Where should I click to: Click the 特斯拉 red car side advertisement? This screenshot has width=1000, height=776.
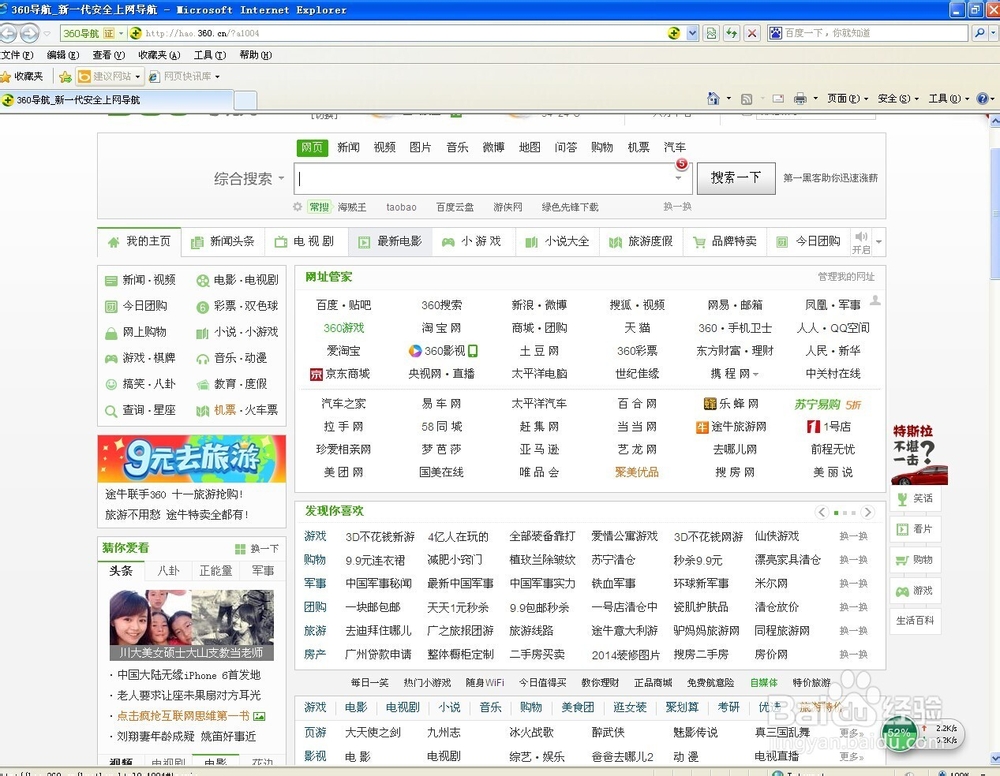pos(919,455)
